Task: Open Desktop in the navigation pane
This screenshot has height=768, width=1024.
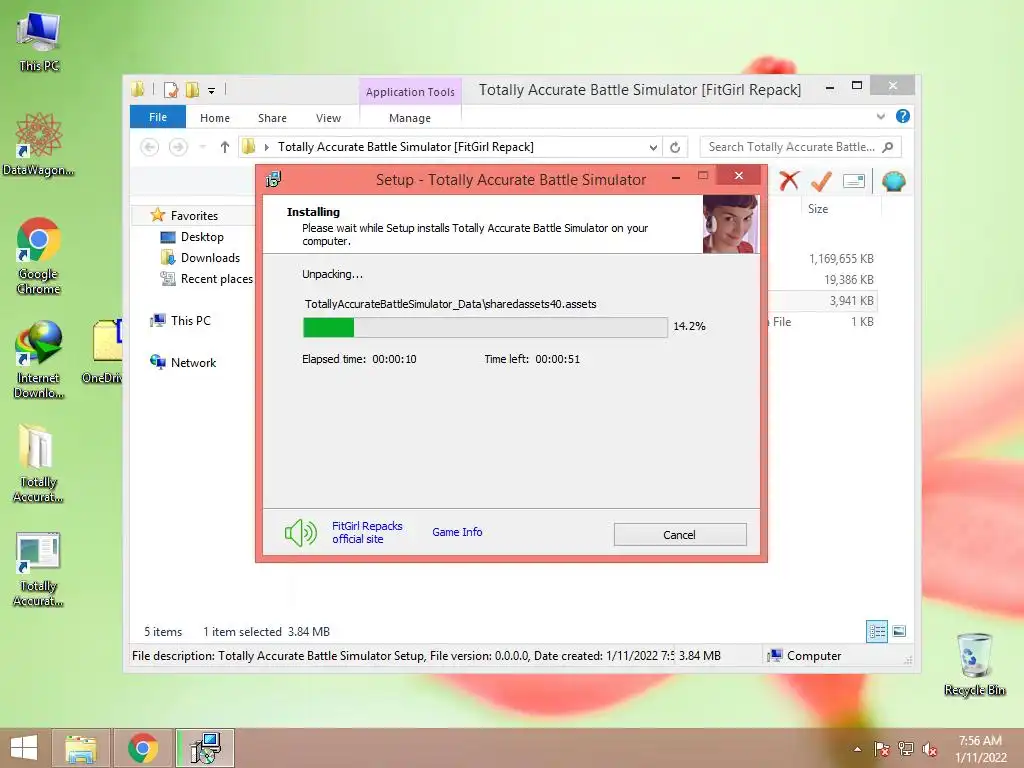Action: pyautogui.click(x=202, y=237)
